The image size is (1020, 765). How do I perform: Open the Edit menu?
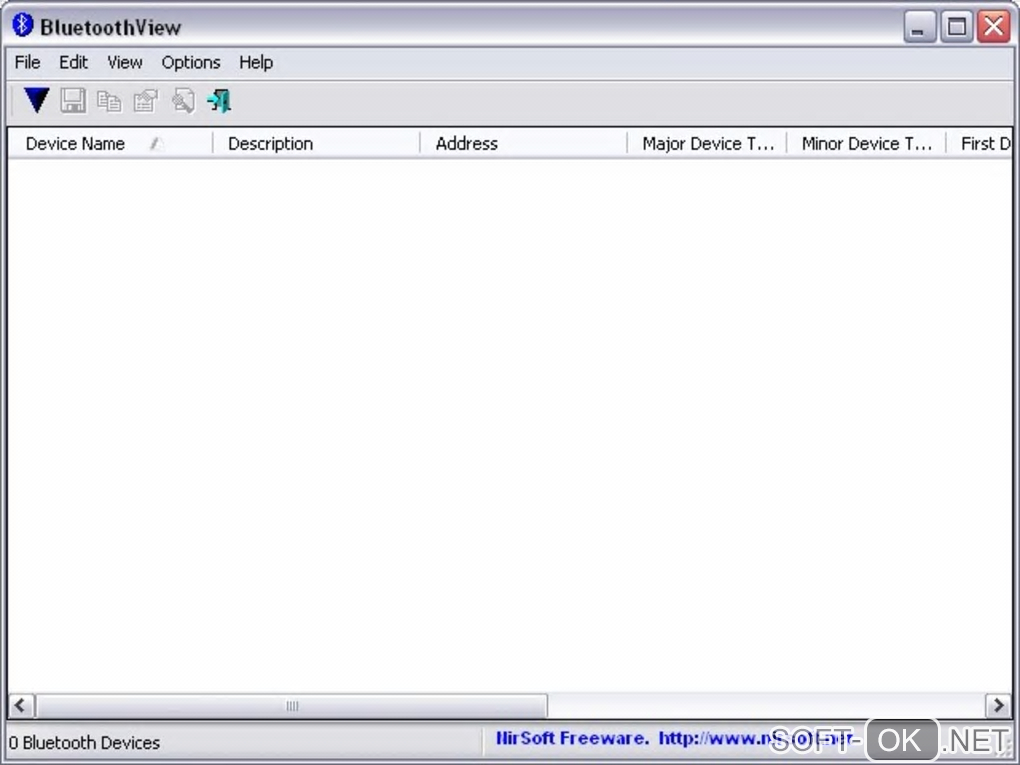pyautogui.click(x=73, y=62)
